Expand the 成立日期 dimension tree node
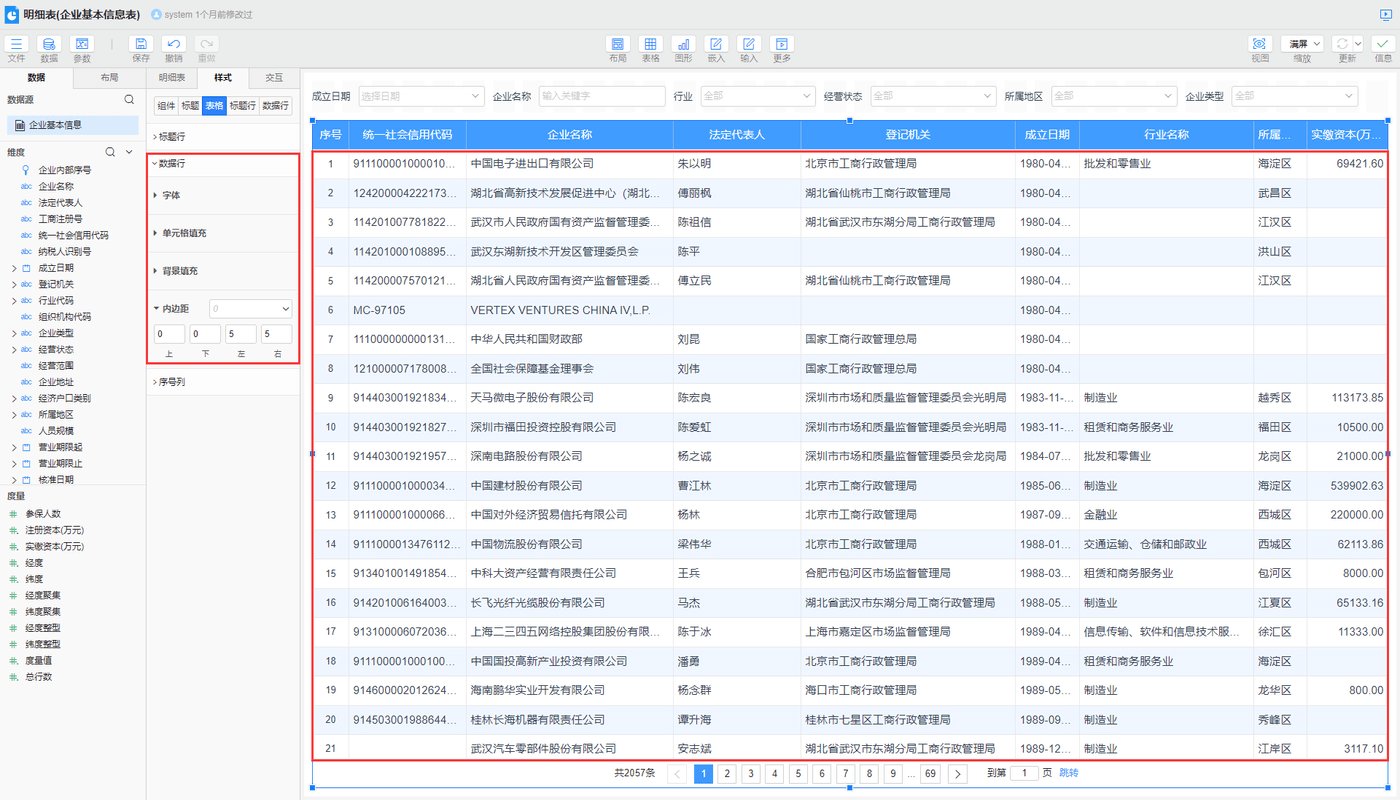Image resolution: width=1400 pixels, height=800 pixels. (x=13, y=268)
